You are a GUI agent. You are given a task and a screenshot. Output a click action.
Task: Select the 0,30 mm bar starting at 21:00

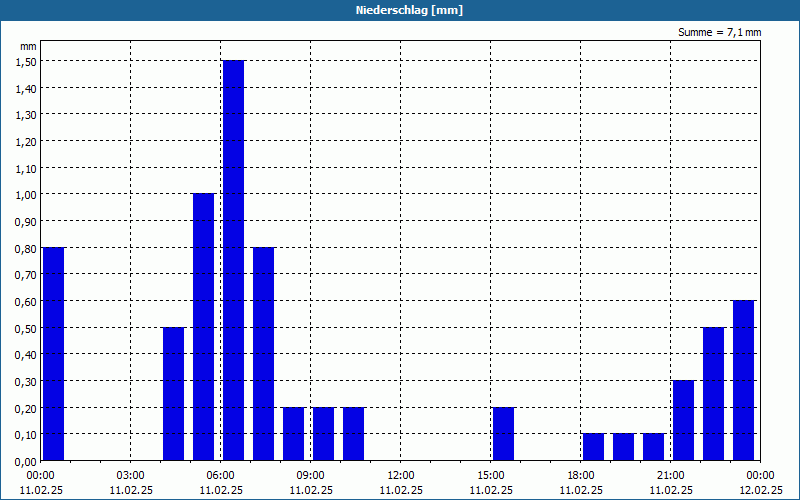click(684, 421)
